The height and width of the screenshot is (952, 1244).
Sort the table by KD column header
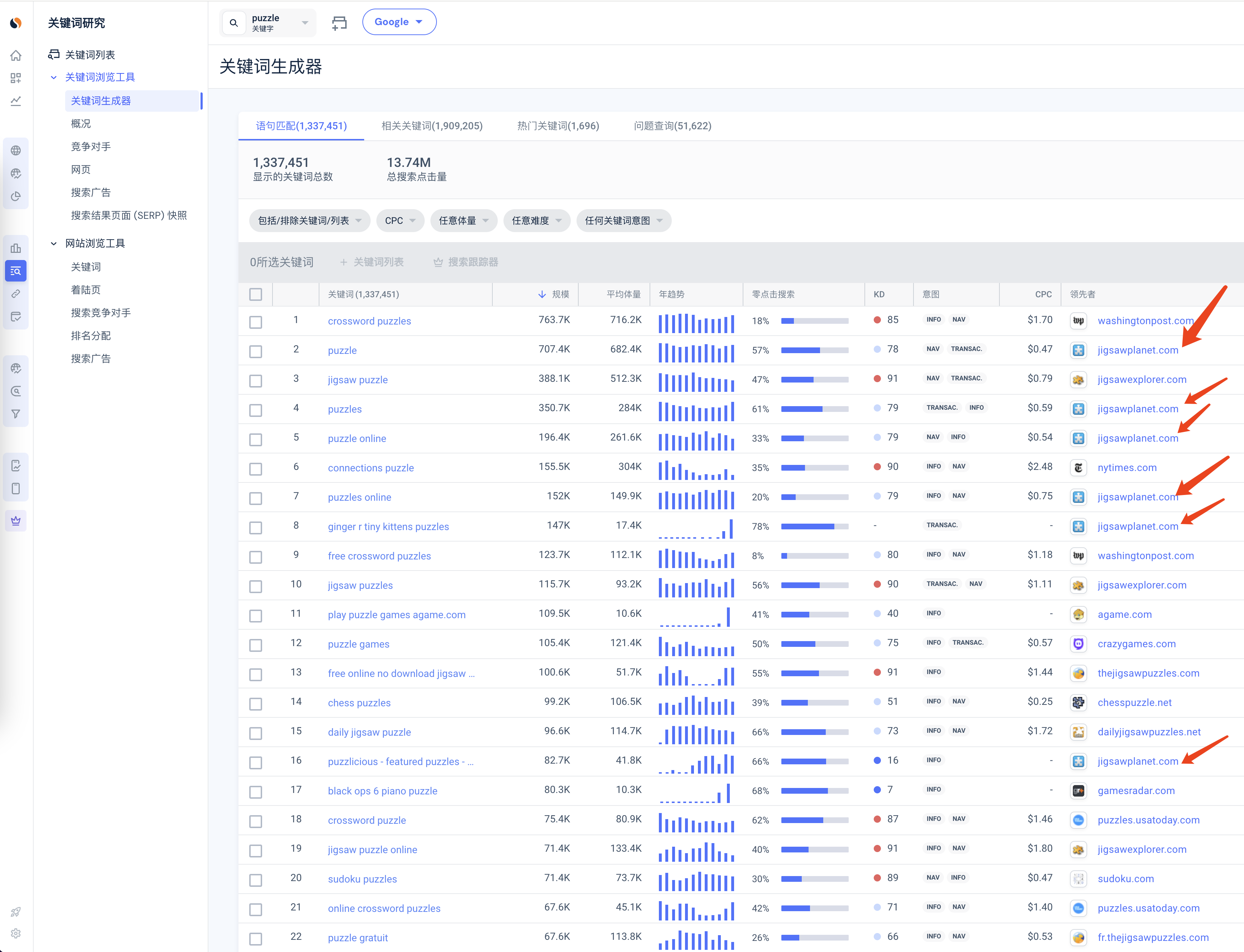(x=879, y=294)
